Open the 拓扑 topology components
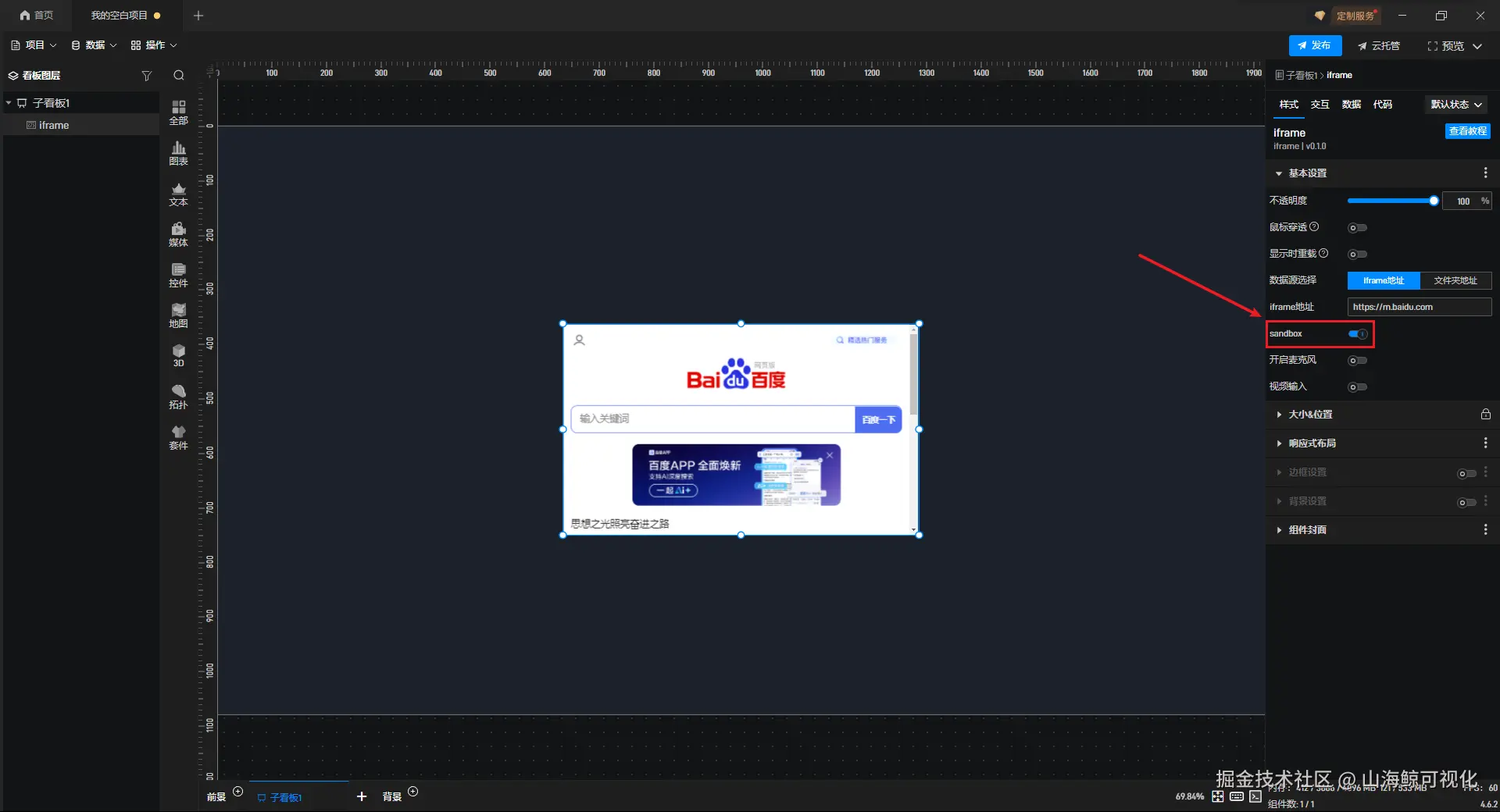The width and height of the screenshot is (1500, 812). (x=179, y=397)
